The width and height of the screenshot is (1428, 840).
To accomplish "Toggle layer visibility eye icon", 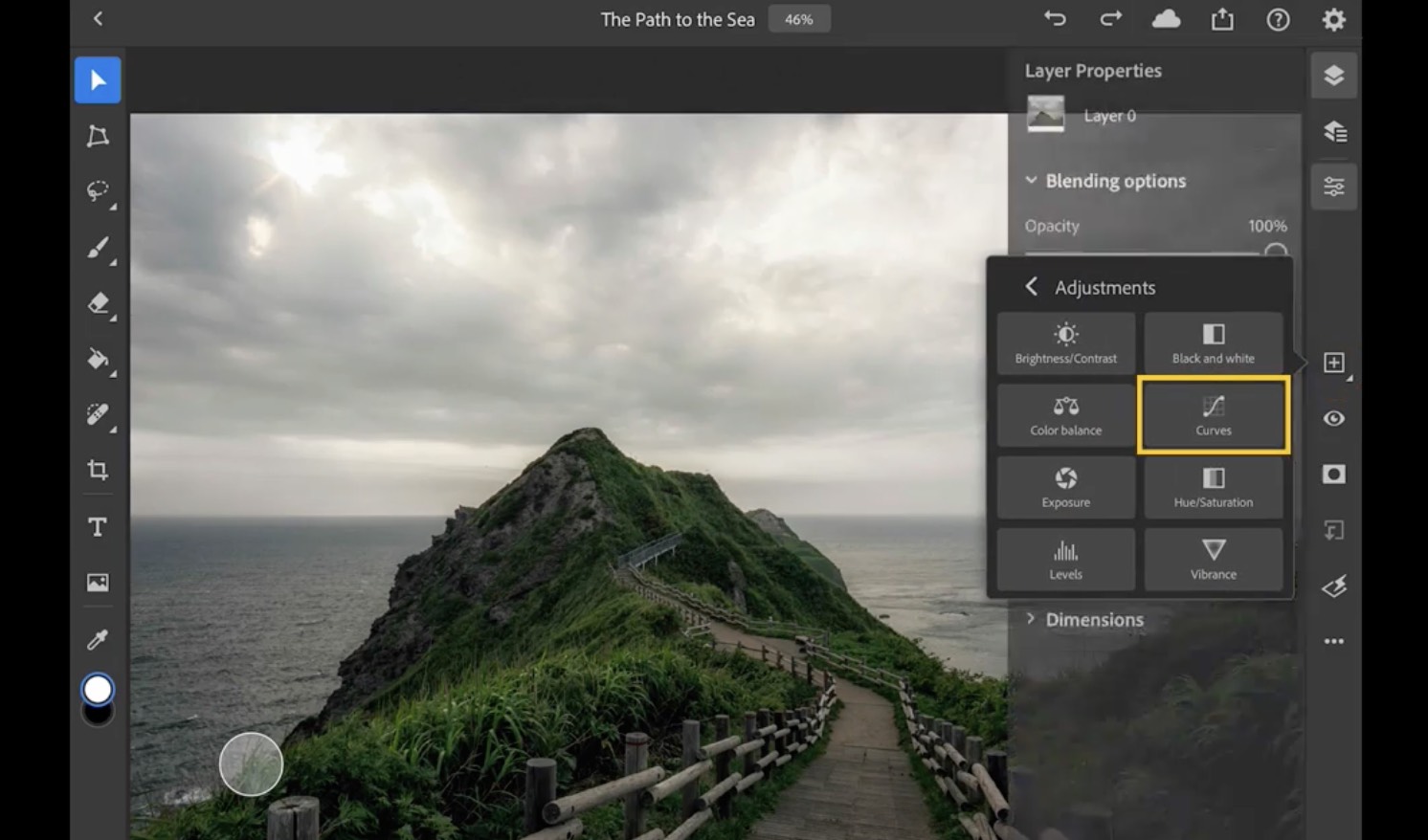I will (1334, 418).
